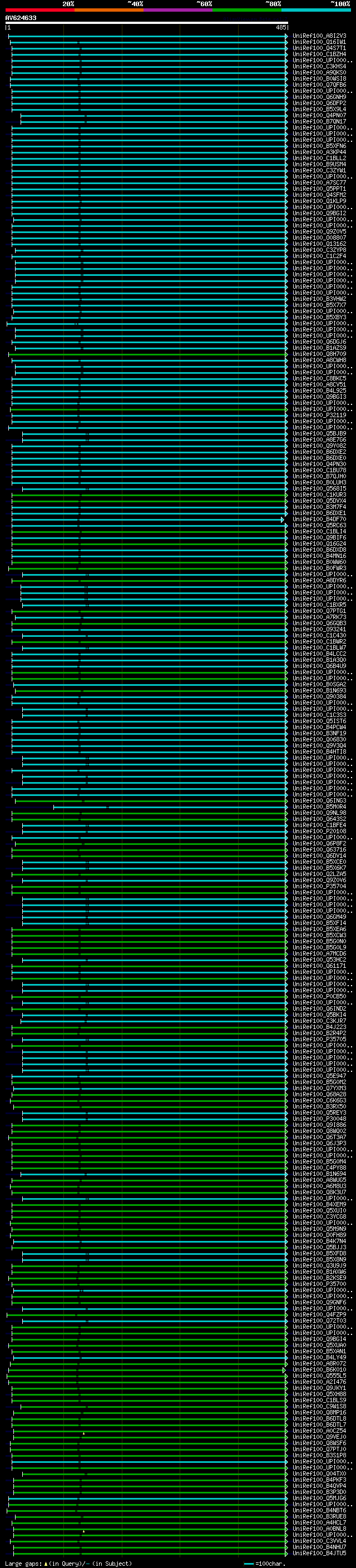Viewport: 356px width, 1568px height.
Task: Select the UniRef100_Q13162 label
Action: 319,244
